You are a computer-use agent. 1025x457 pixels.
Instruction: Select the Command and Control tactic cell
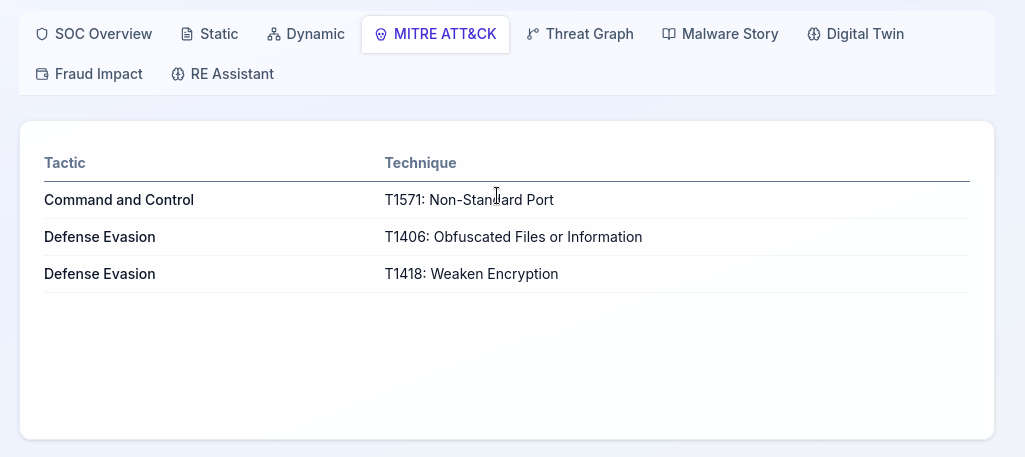point(119,200)
